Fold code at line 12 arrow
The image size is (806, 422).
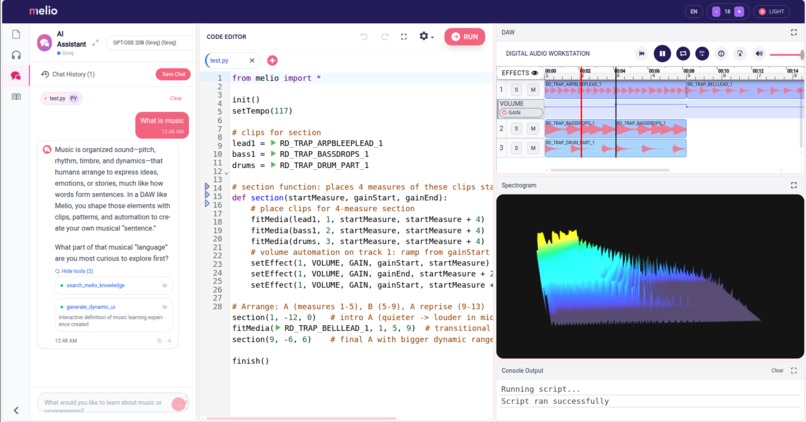(x=226, y=173)
